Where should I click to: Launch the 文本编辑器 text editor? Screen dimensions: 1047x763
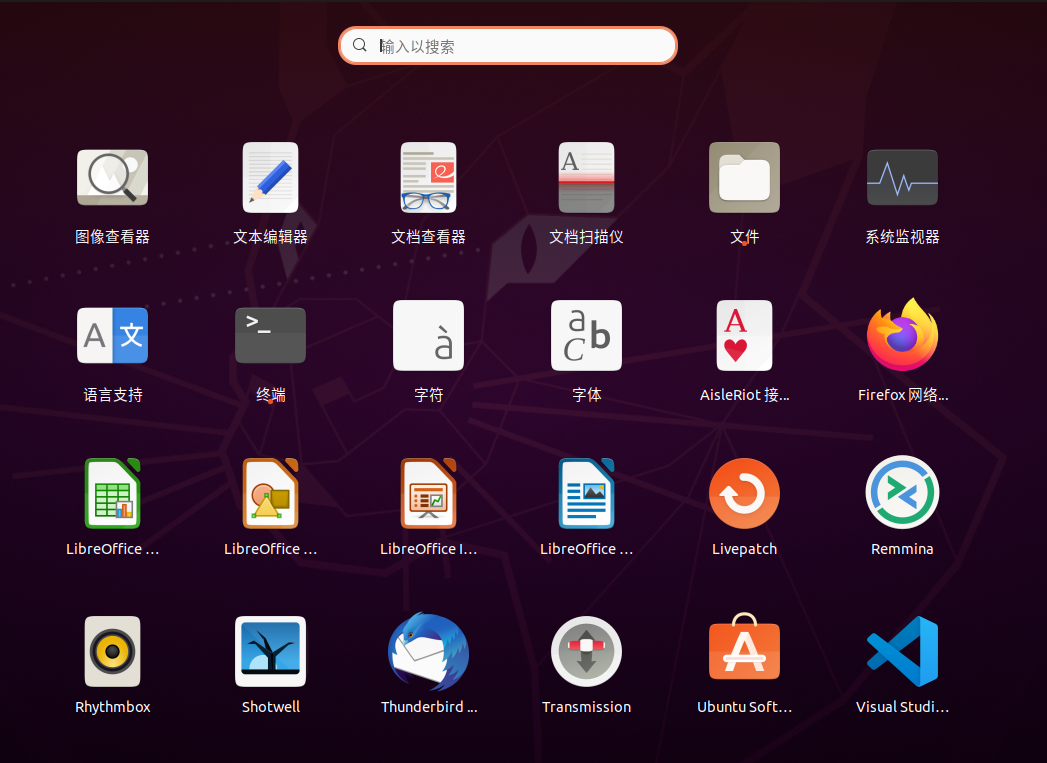coord(270,178)
